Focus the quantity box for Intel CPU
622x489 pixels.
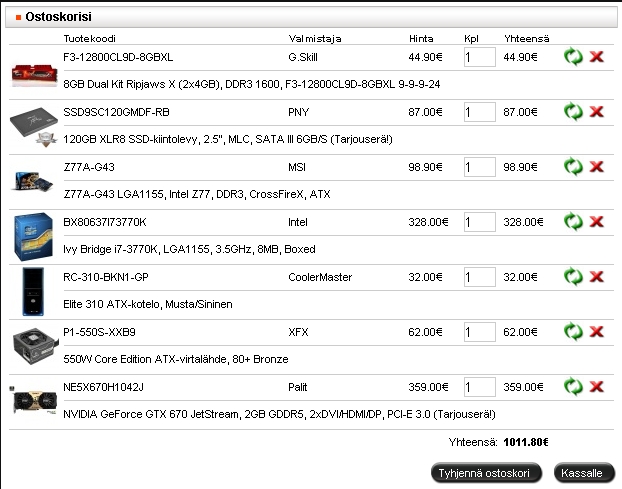[480, 222]
